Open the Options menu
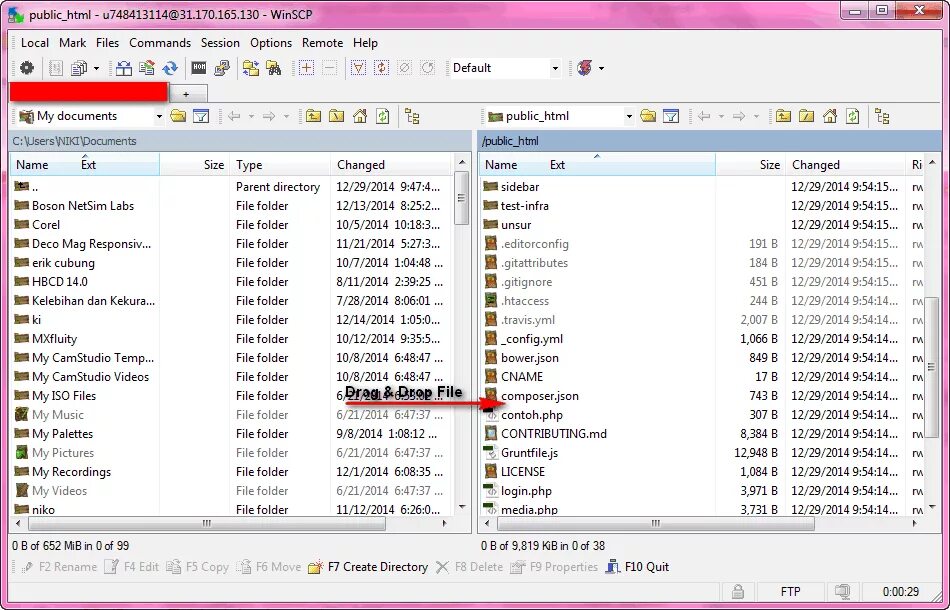 (x=271, y=43)
